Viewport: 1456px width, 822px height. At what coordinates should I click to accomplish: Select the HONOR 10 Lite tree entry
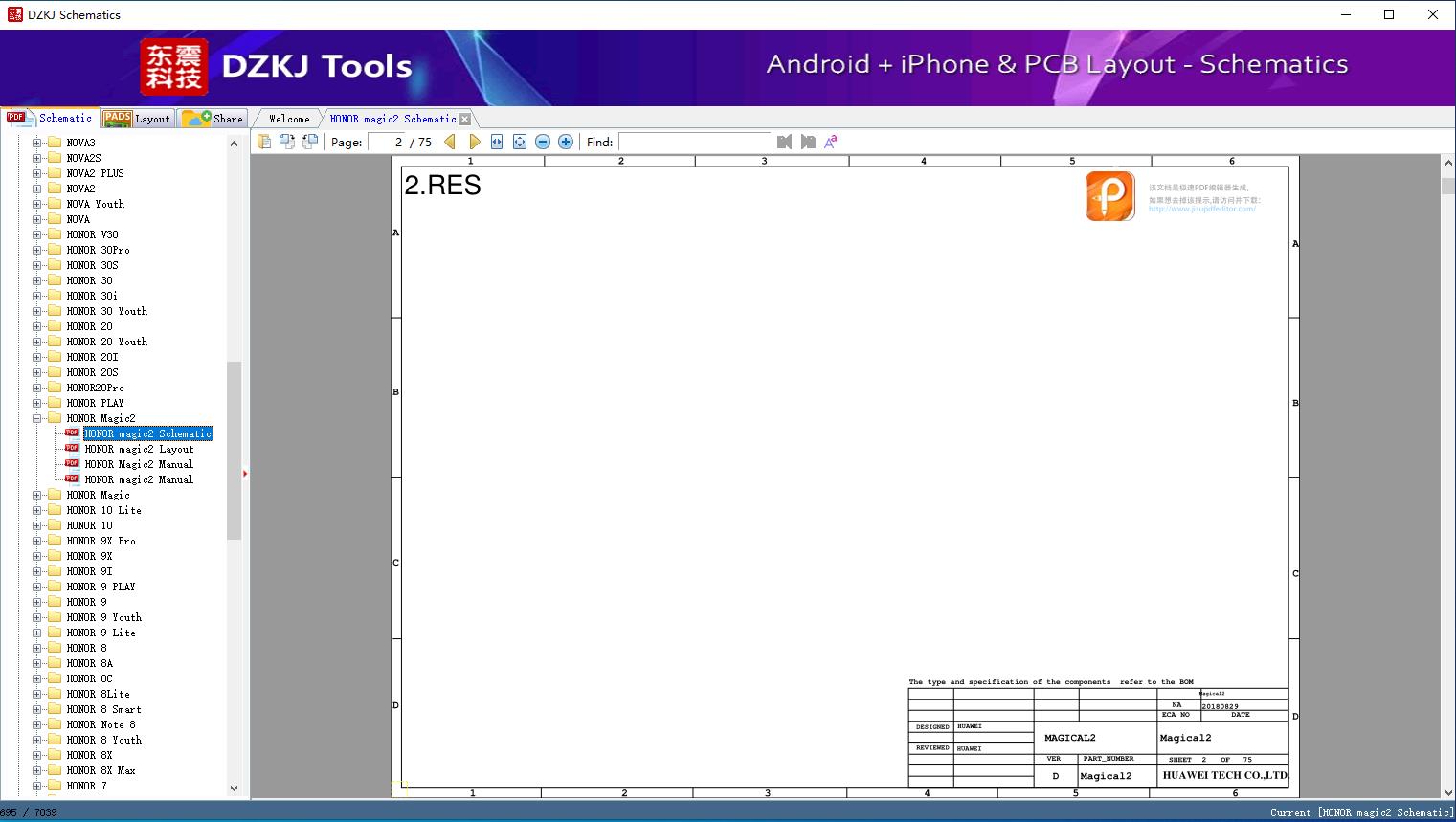click(x=103, y=510)
